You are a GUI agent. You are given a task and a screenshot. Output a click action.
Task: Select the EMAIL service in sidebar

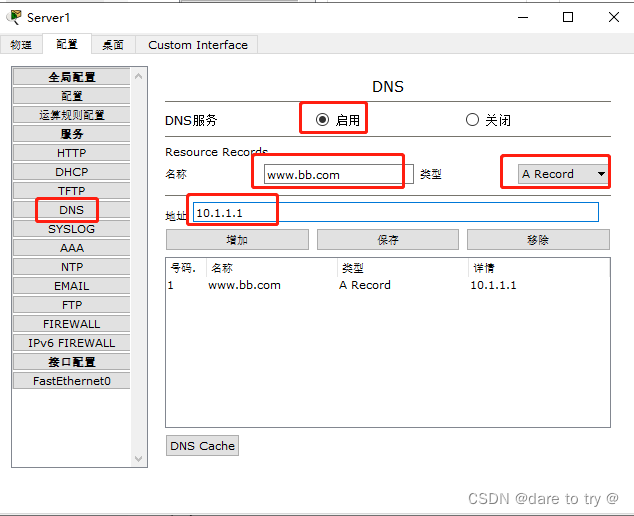[x=72, y=286]
